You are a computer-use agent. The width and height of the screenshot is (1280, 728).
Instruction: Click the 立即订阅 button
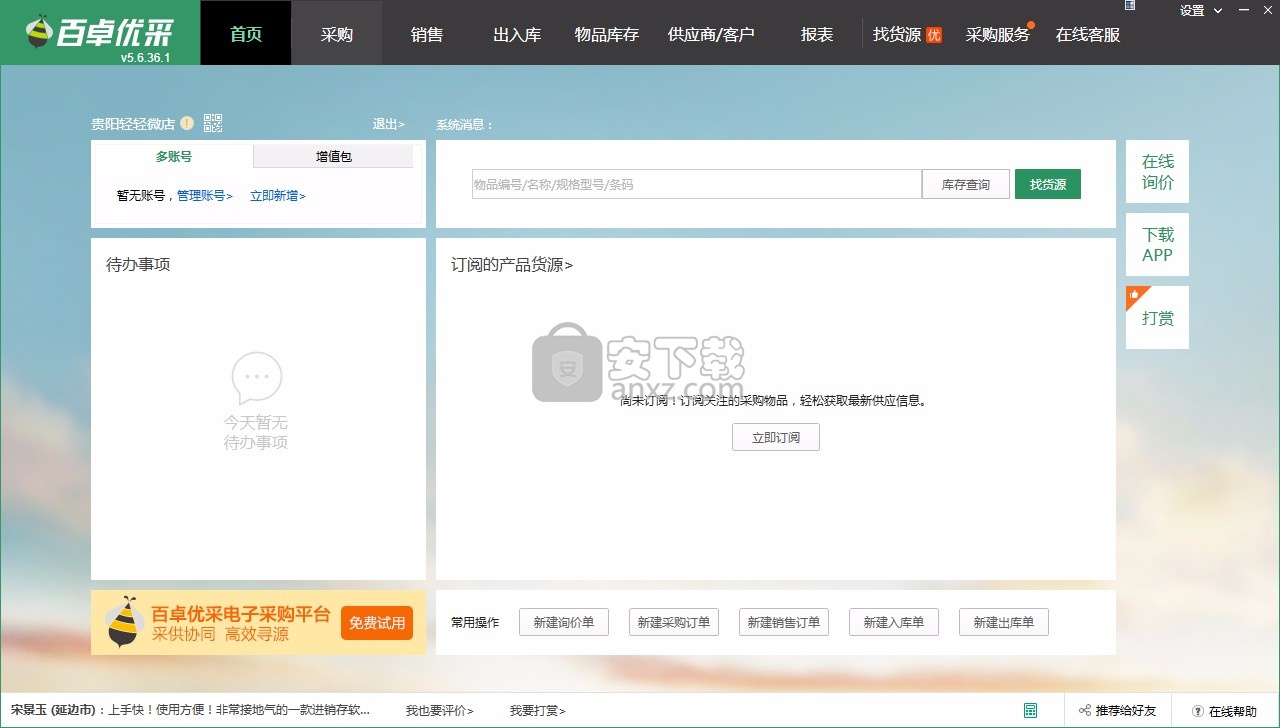point(776,437)
